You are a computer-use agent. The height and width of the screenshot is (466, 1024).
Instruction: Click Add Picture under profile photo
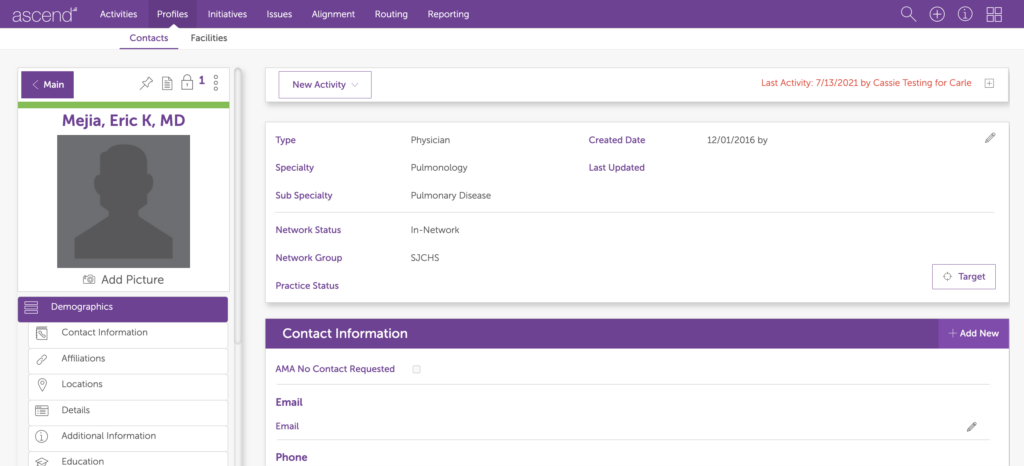tap(123, 280)
